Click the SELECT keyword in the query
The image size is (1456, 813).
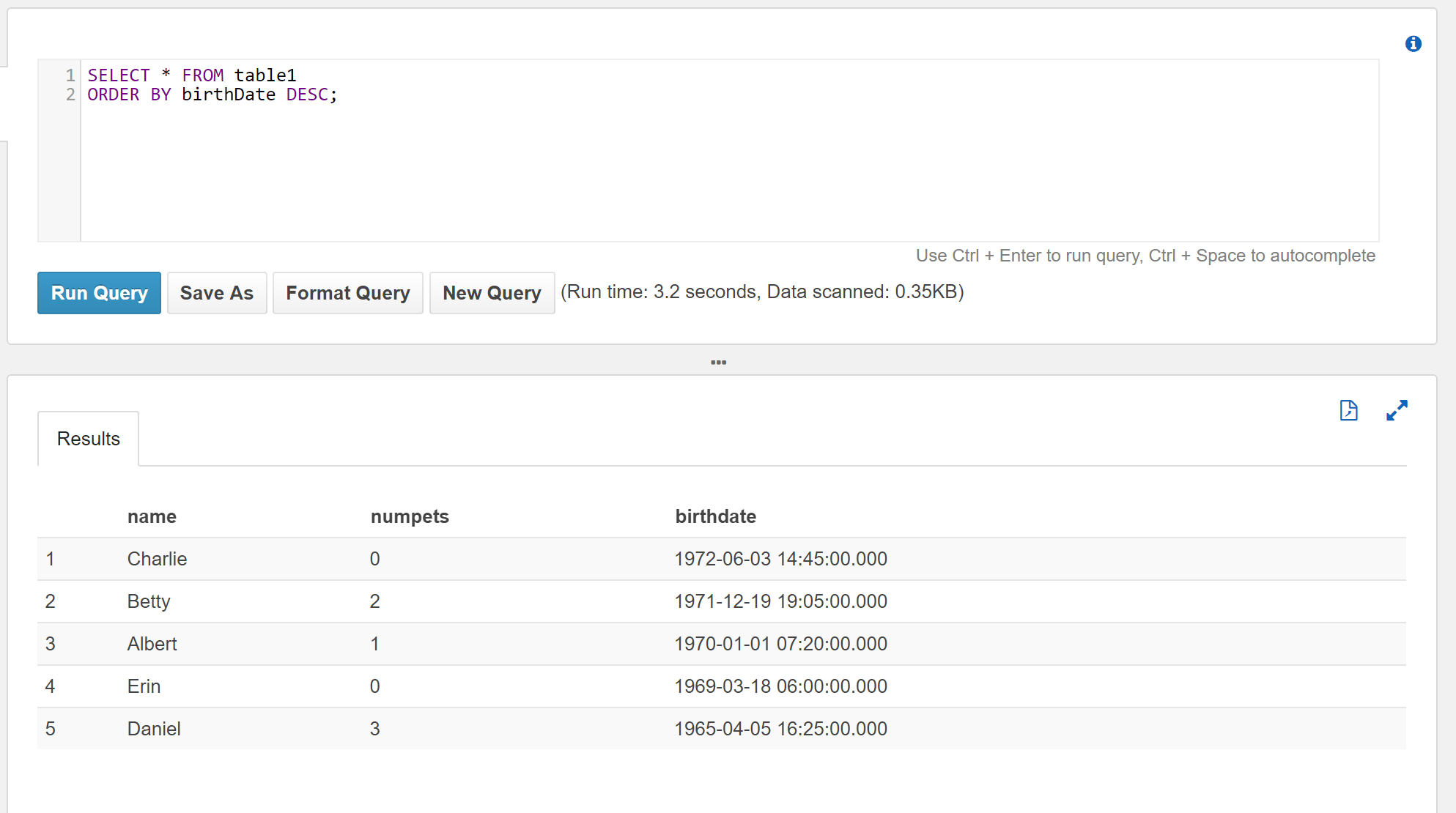point(119,75)
